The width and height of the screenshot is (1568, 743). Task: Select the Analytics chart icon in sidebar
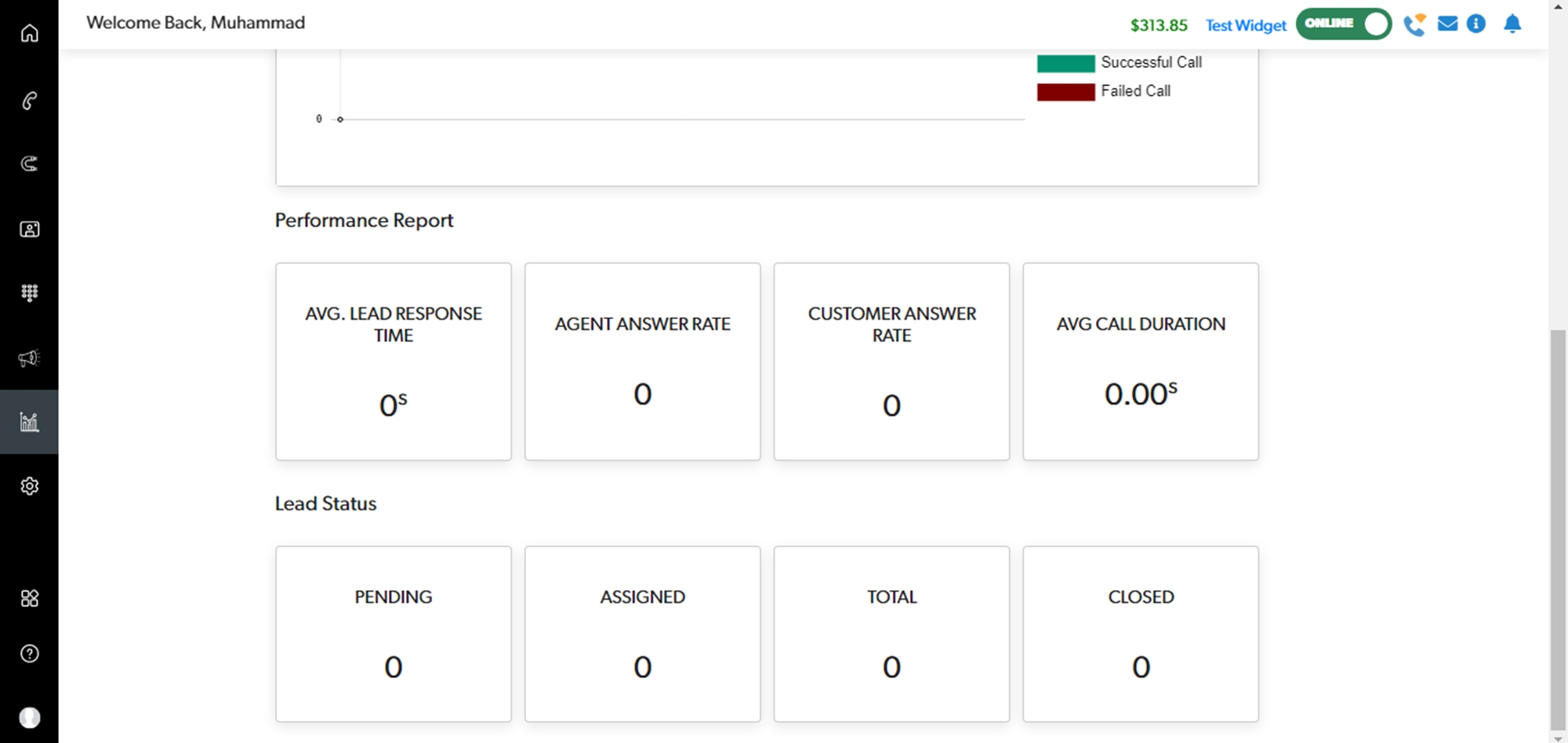[29, 422]
